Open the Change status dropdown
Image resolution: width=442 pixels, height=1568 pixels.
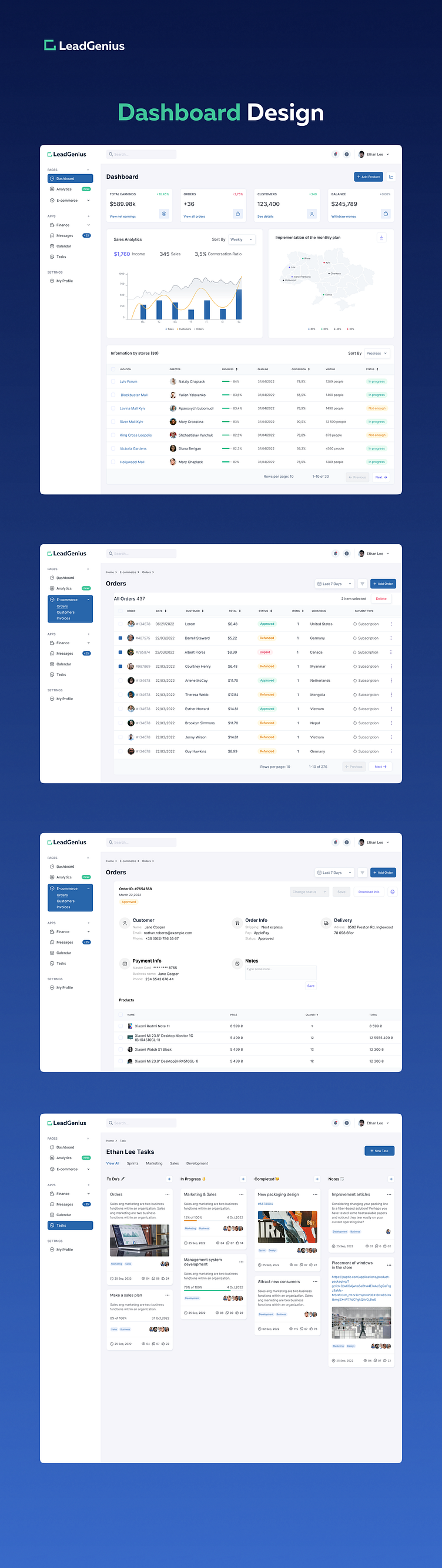[310, 892]
